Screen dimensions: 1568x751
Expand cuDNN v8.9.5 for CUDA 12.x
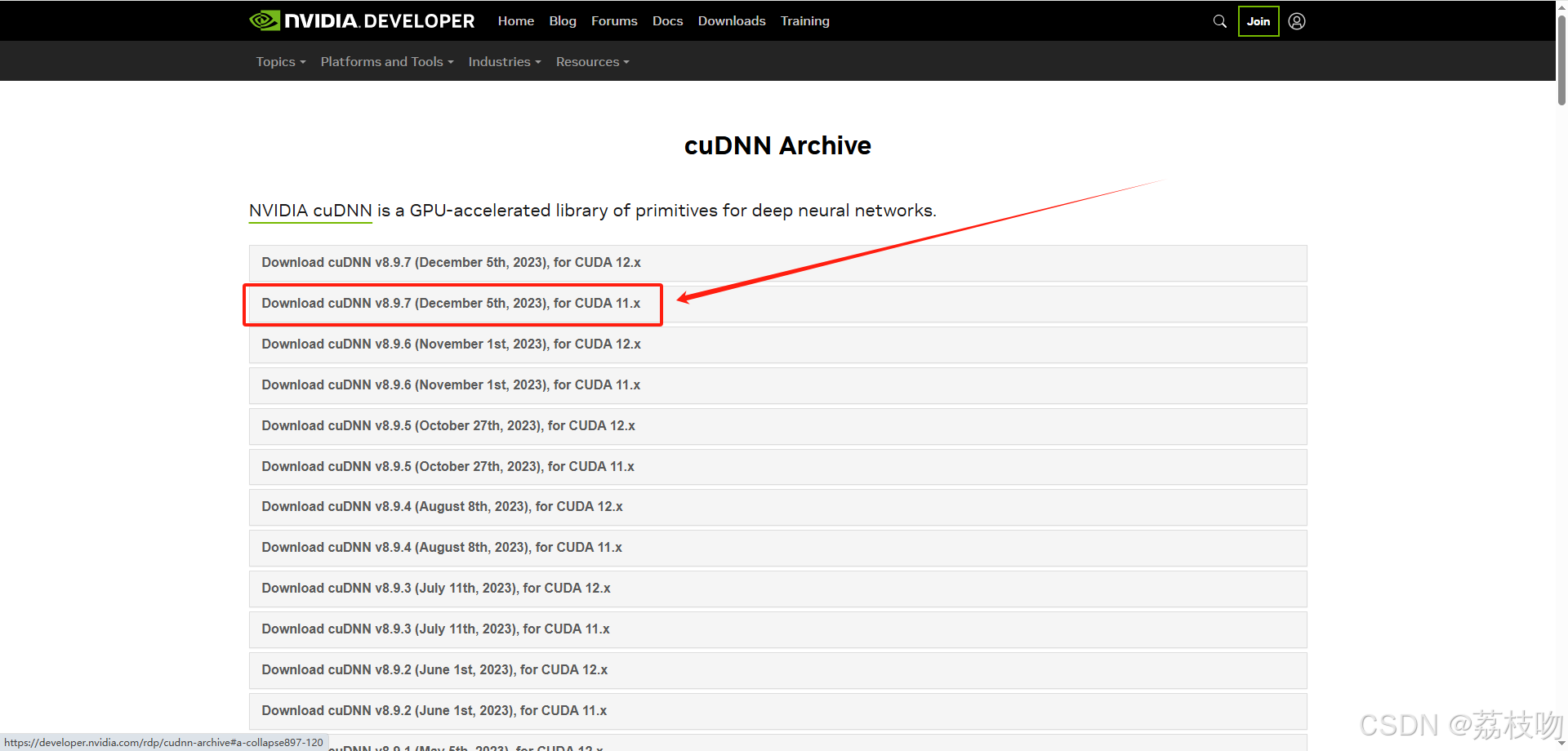pyautogui.click(x=777, y=426)
